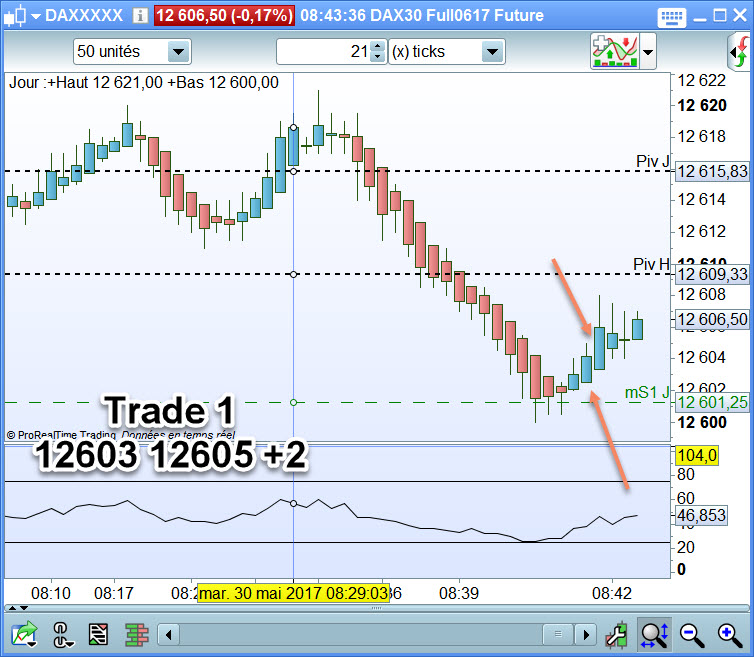
Task: Open the order book icon
Action: (137, 634)
